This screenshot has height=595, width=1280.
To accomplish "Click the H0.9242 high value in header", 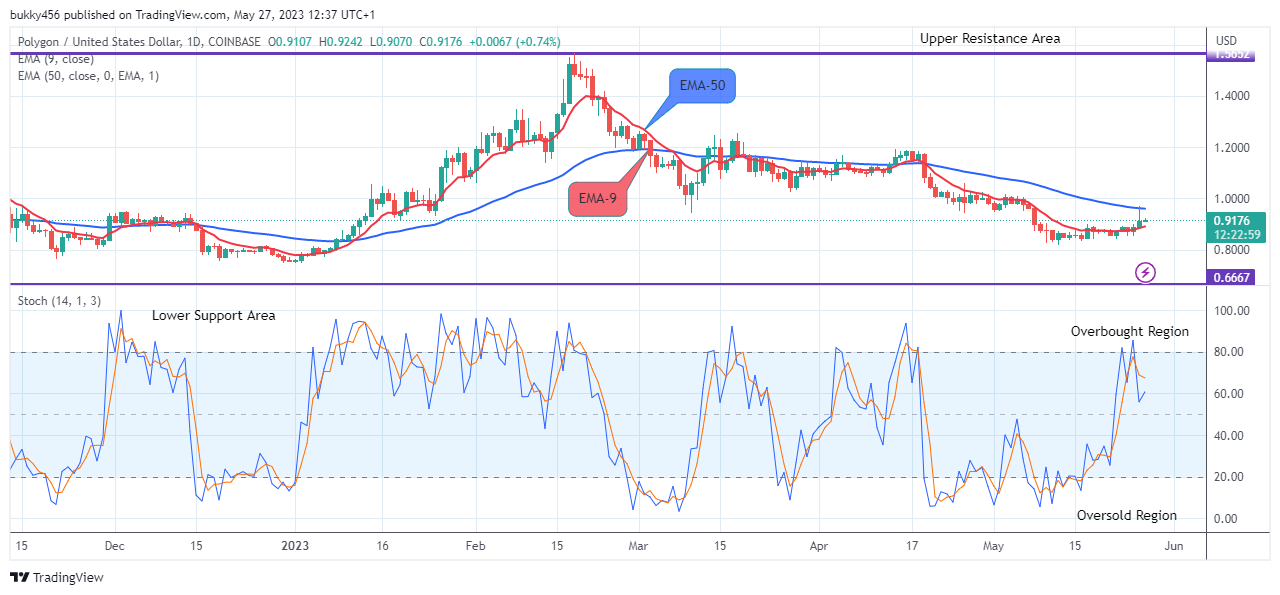I will click(343, 41).
